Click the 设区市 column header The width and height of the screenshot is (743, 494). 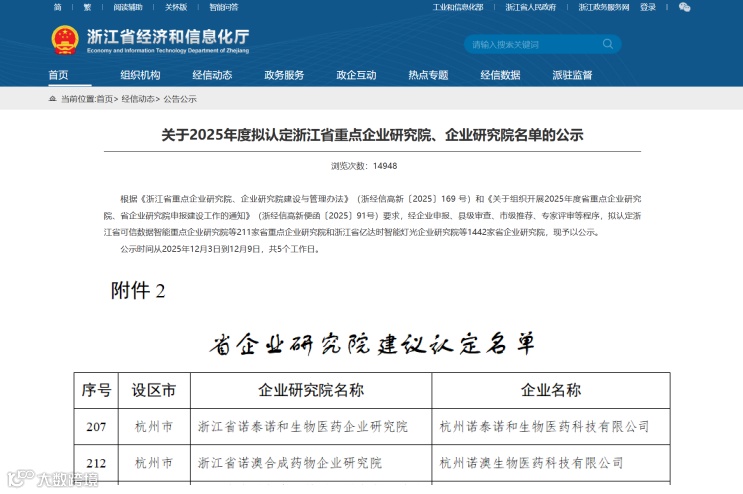coord(154,390)
